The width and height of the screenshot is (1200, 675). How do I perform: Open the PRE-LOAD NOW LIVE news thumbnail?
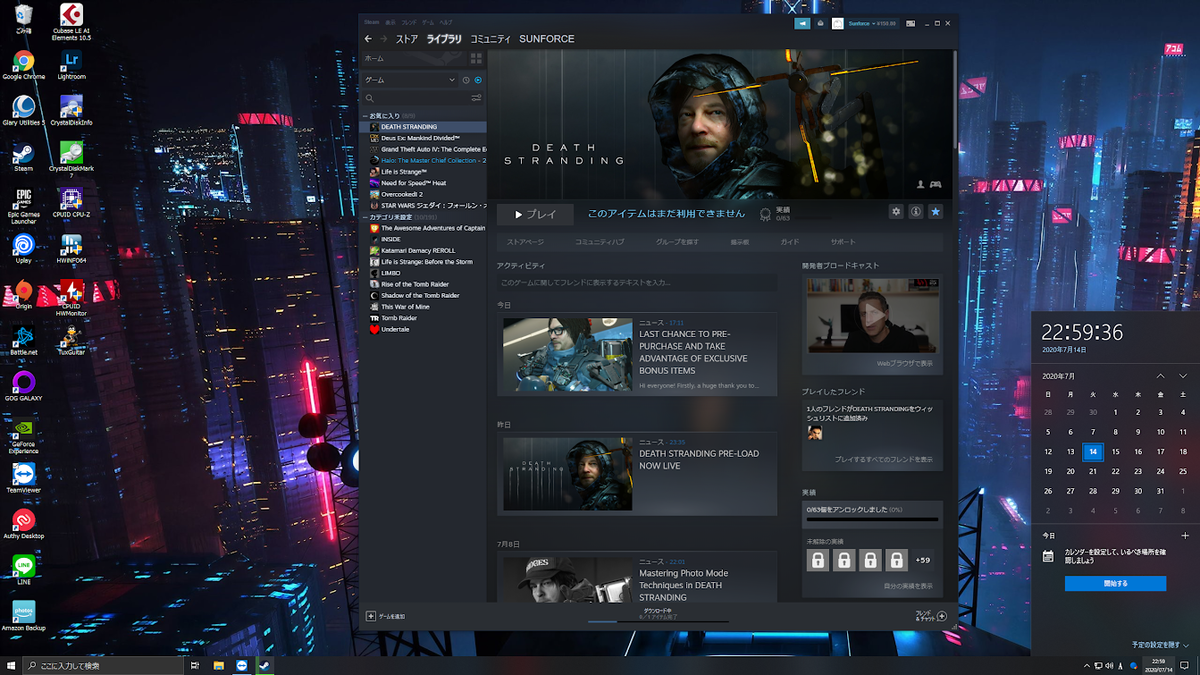coord(567,474)
